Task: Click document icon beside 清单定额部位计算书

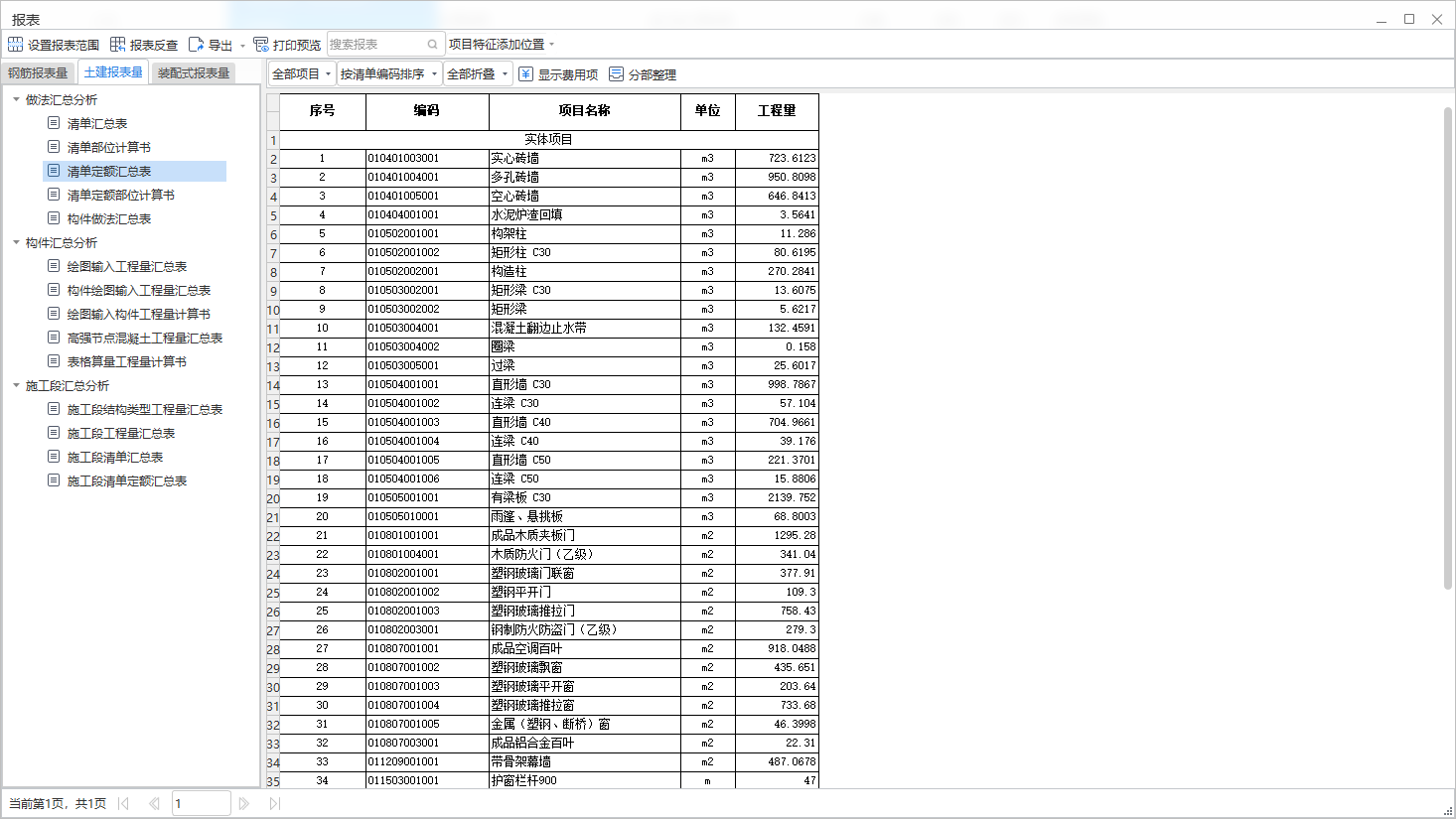Action: [x=54, y=195]
